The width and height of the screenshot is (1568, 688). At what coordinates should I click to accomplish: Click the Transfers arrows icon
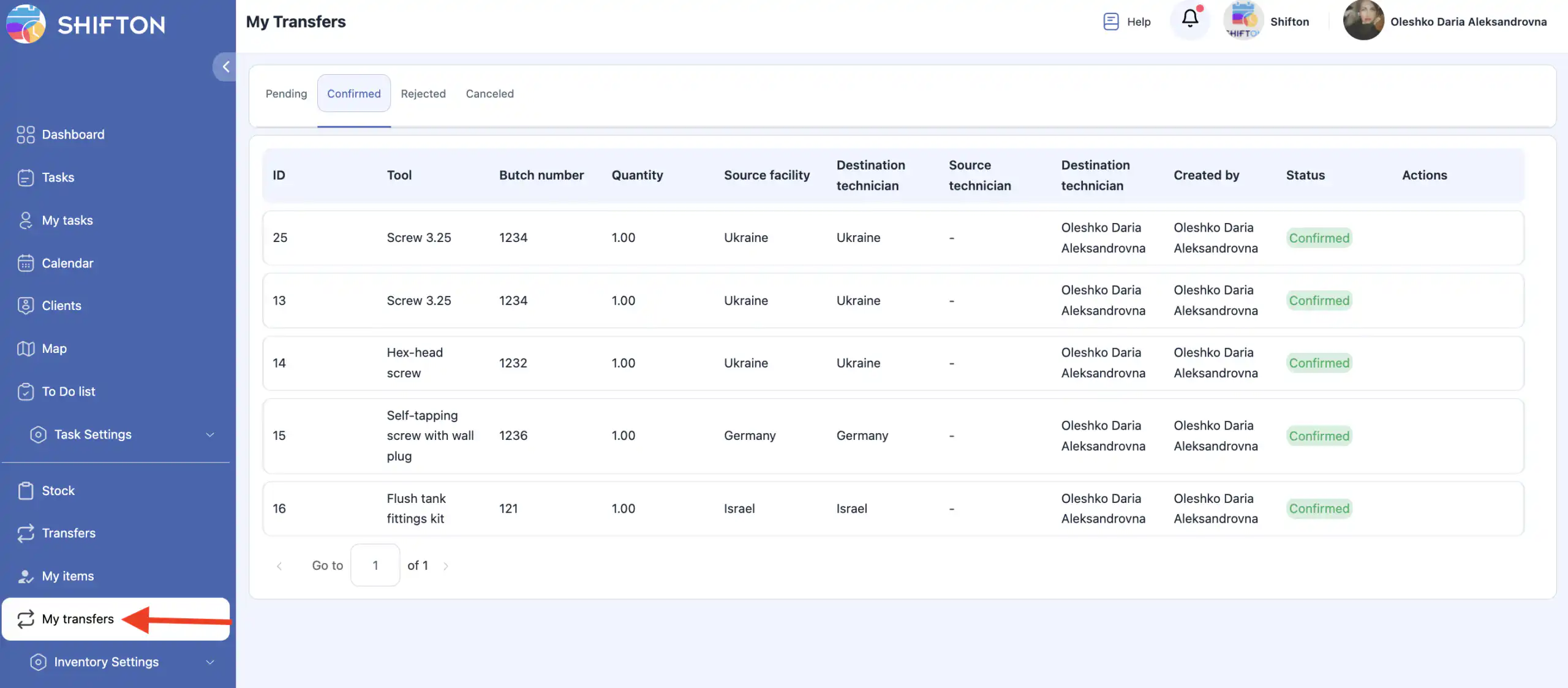click(x=25, y=533)
